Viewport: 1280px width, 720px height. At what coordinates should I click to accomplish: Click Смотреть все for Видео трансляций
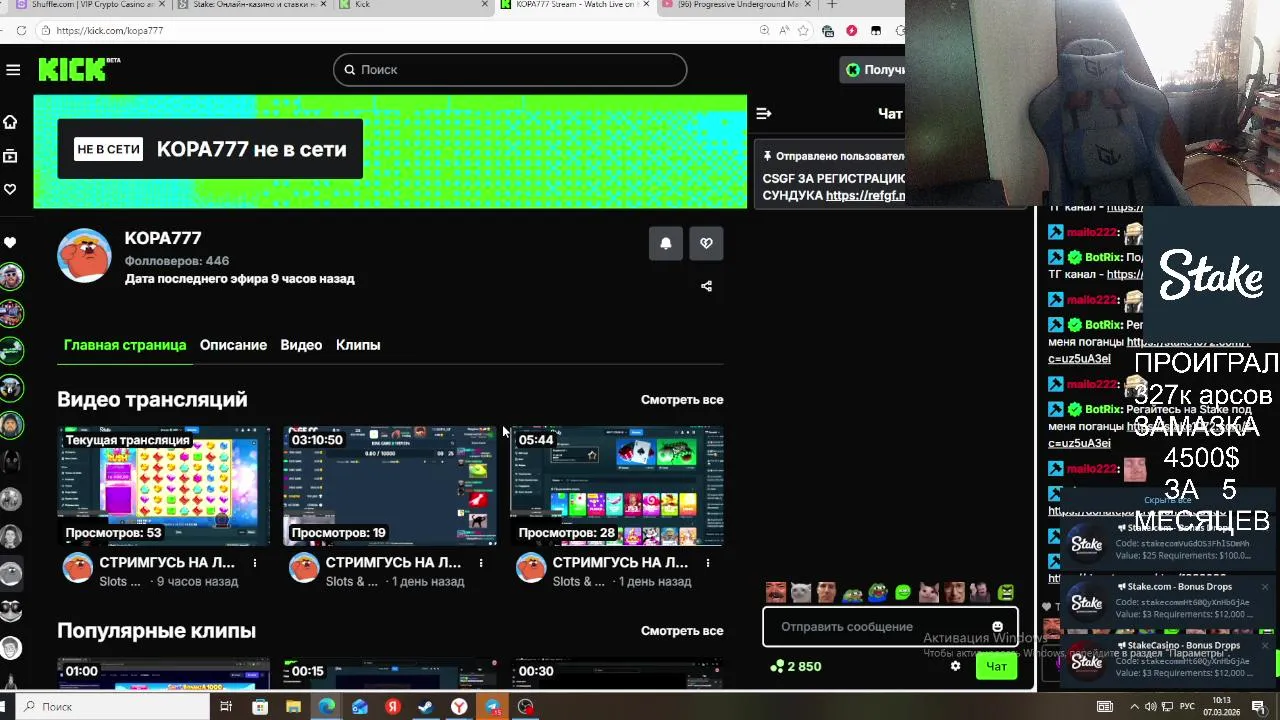[682, 400]
